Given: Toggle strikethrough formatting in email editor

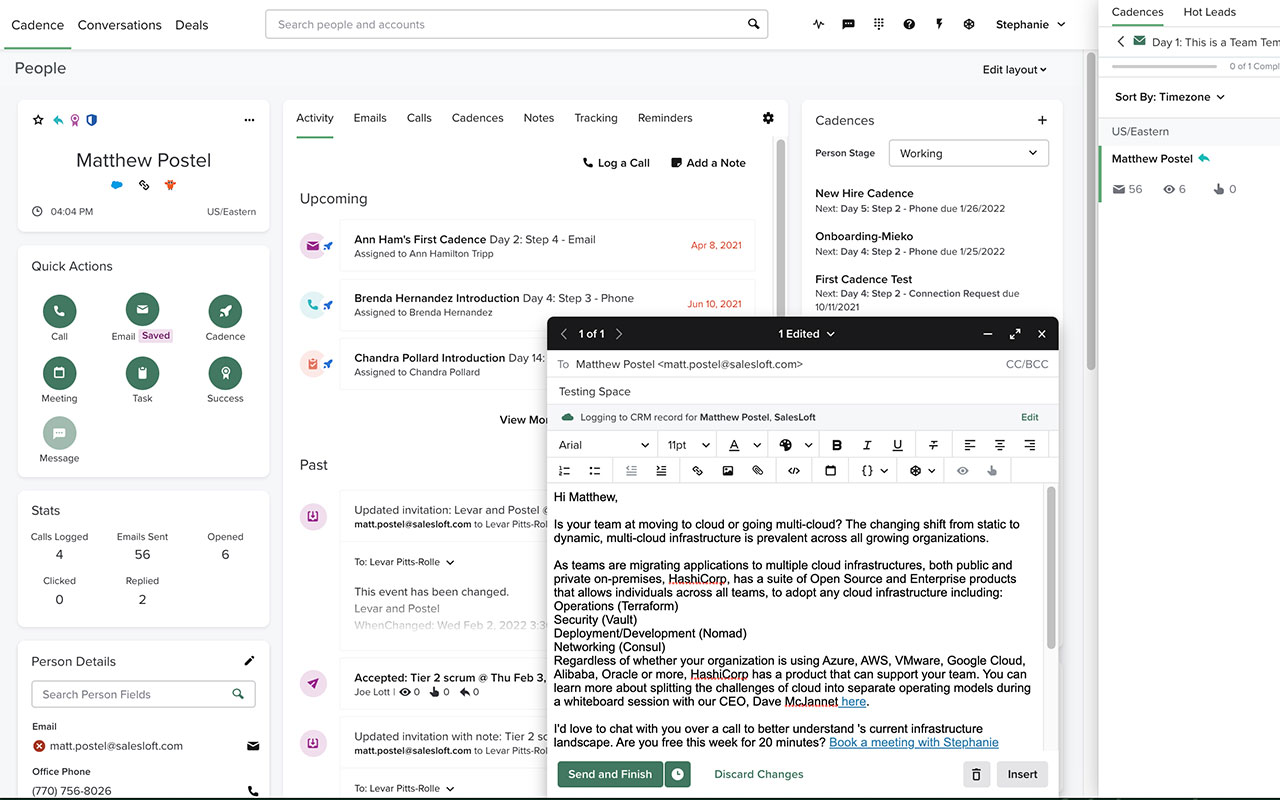Looking at the screenshot, I should tap(933, 445).
